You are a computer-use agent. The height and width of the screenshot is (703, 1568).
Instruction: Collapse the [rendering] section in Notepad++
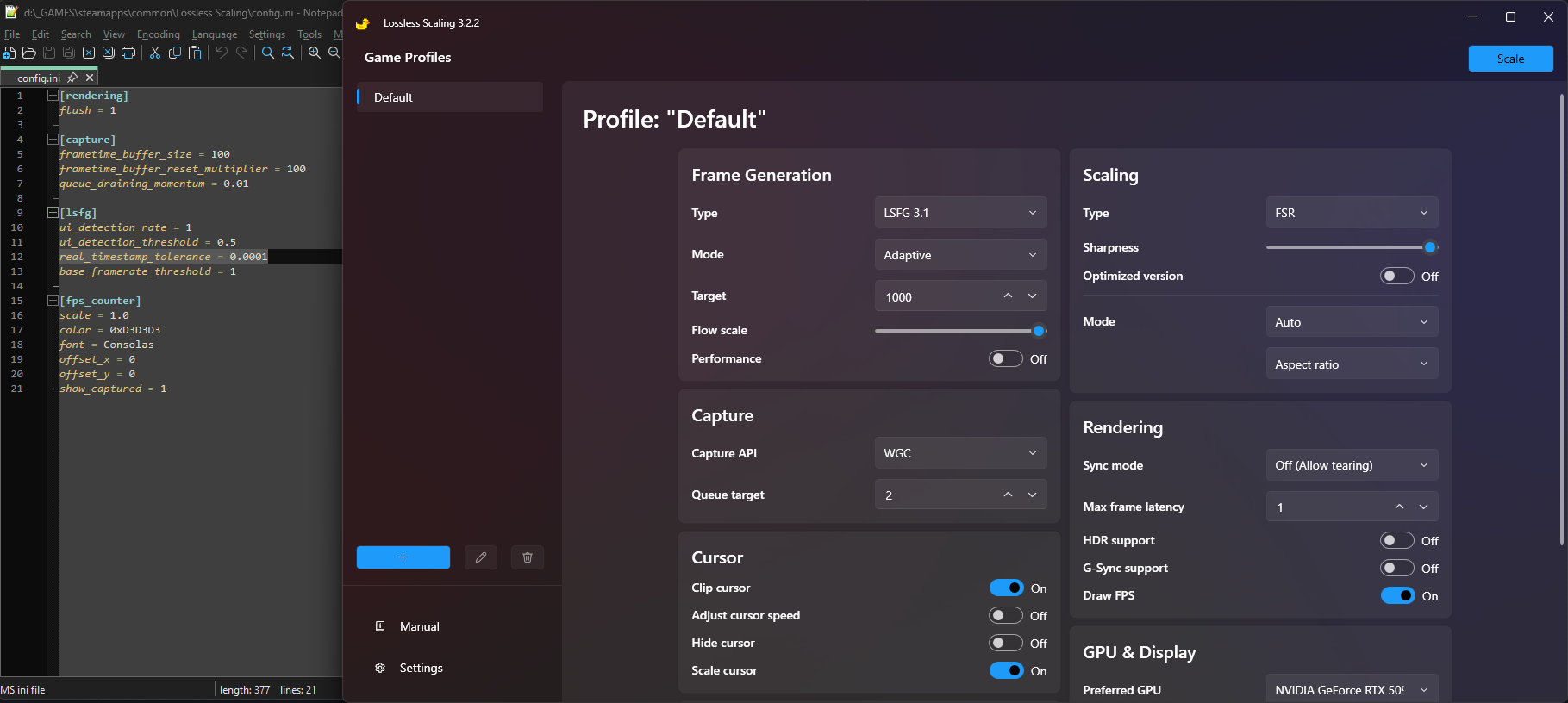click(53, 96)
